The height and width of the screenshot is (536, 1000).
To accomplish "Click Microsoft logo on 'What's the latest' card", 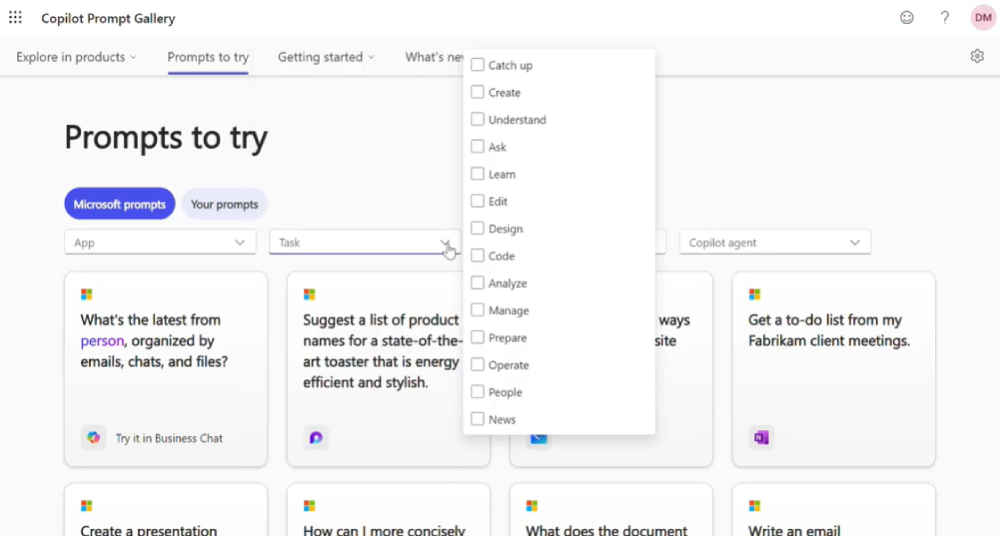I will (87, 294).
